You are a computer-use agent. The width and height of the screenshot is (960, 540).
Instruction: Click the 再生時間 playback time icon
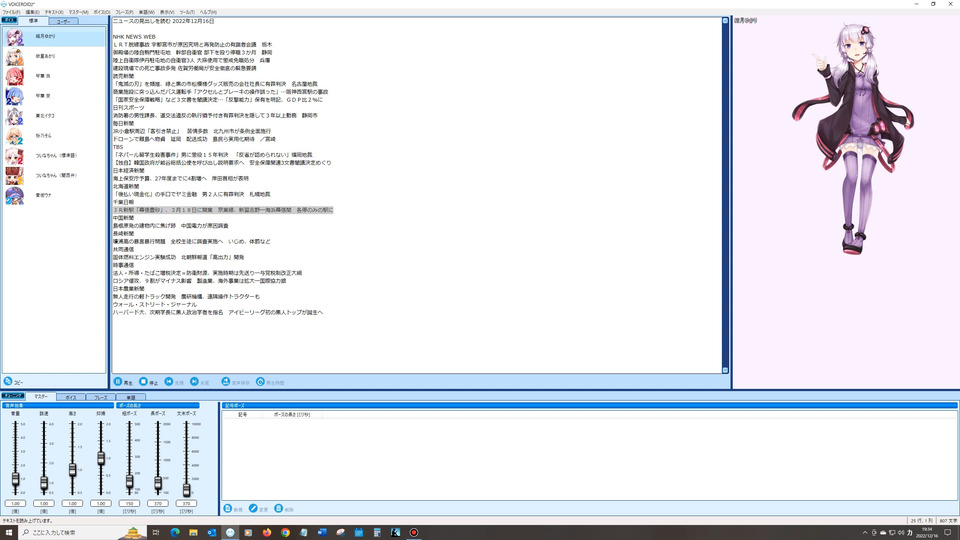[260, 381]
